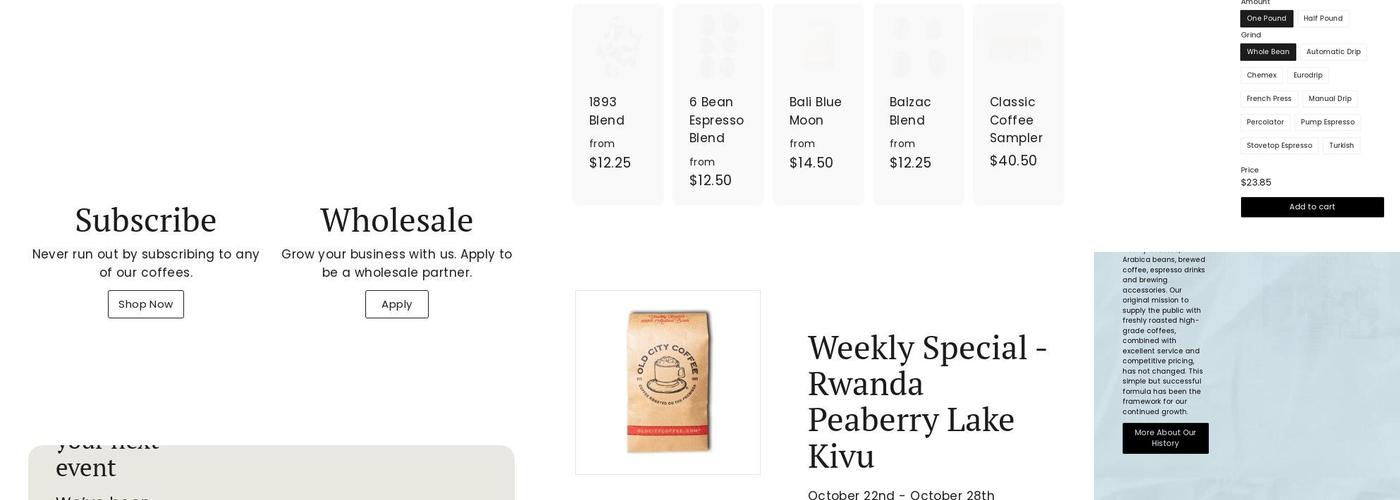Select the One Pound amount option

coord(1266,18)
